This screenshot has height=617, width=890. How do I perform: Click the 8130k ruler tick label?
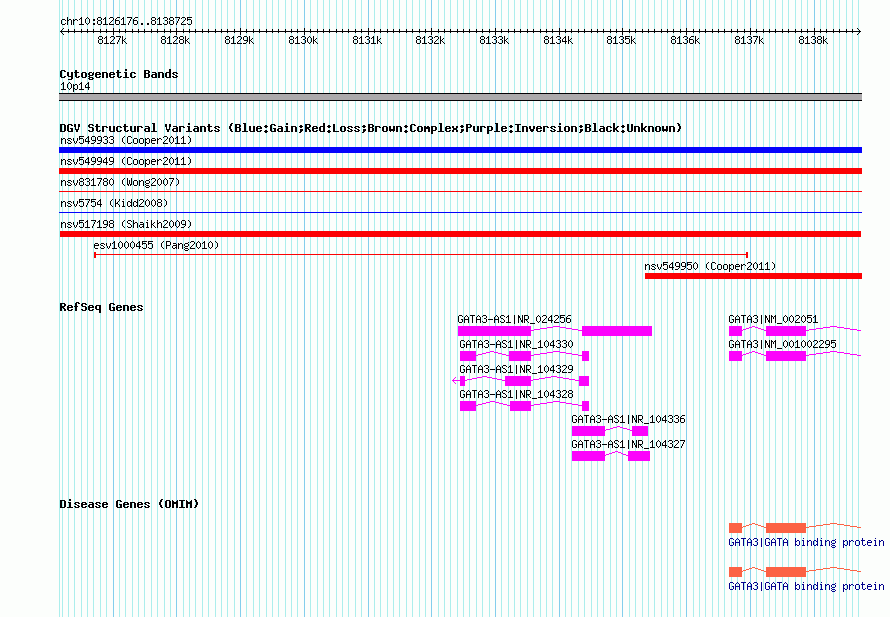(x=303, y=40)
